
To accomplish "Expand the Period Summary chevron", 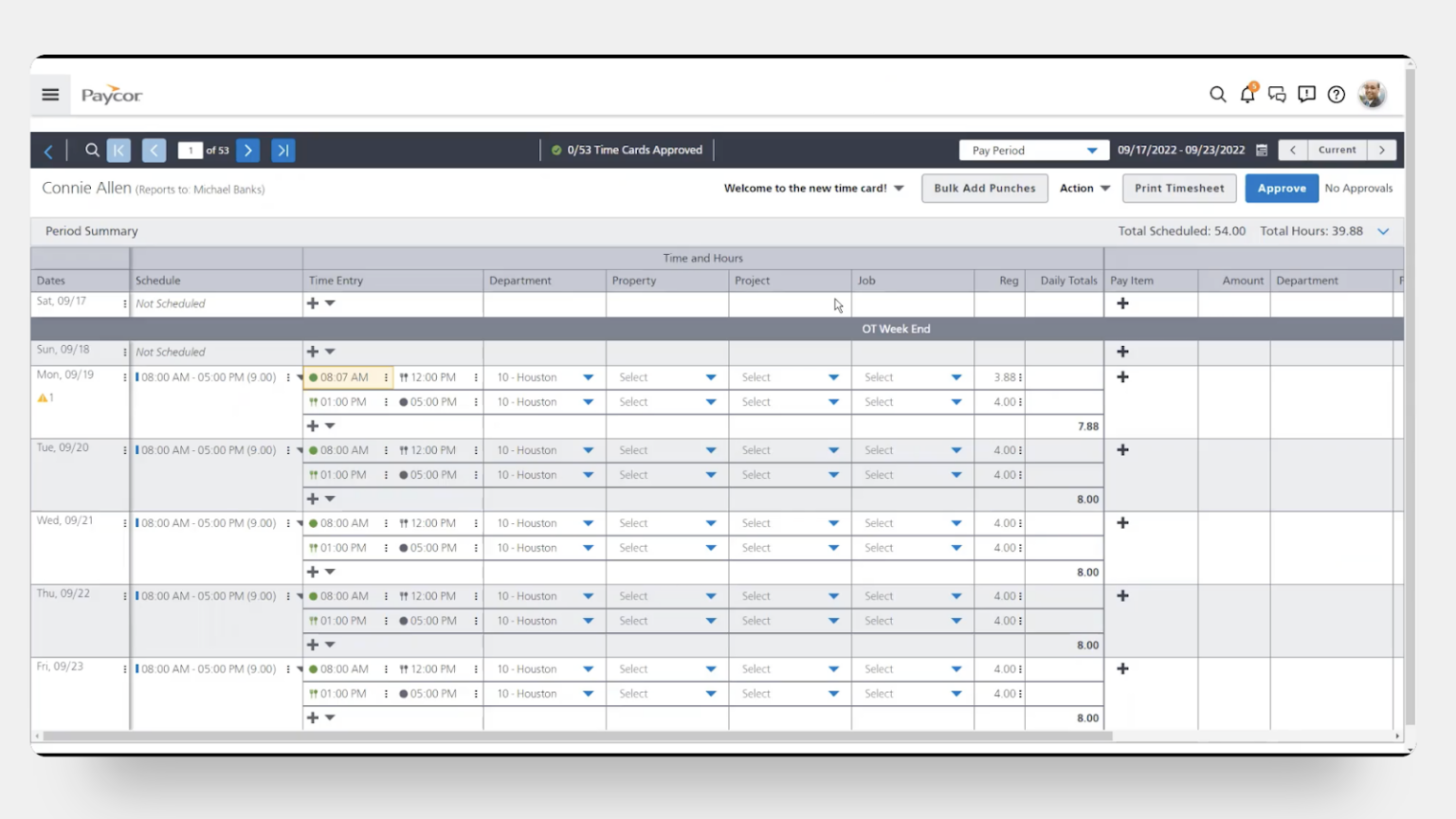I will coord(1383,231).
